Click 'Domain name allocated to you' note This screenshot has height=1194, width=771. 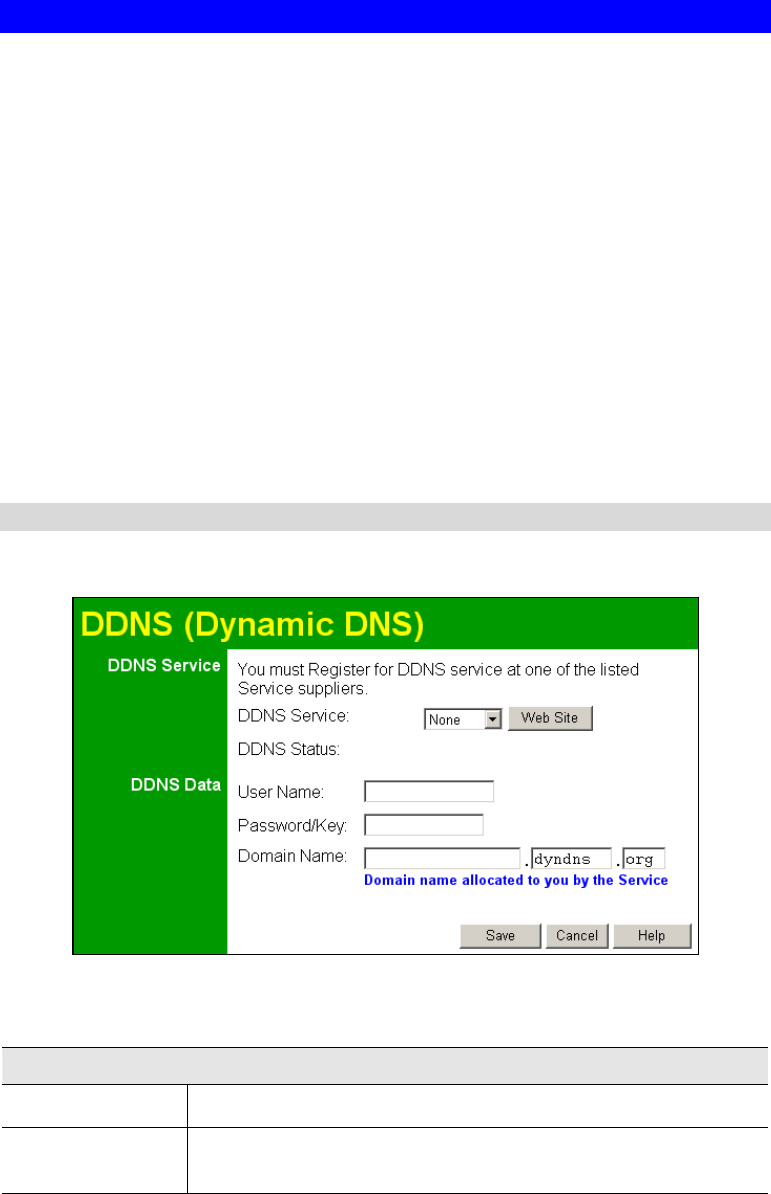516,880
